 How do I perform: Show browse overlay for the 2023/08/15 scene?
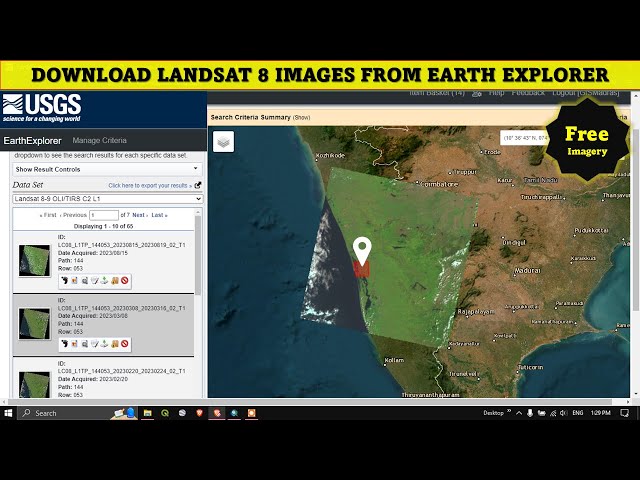[x=74, y=280]
